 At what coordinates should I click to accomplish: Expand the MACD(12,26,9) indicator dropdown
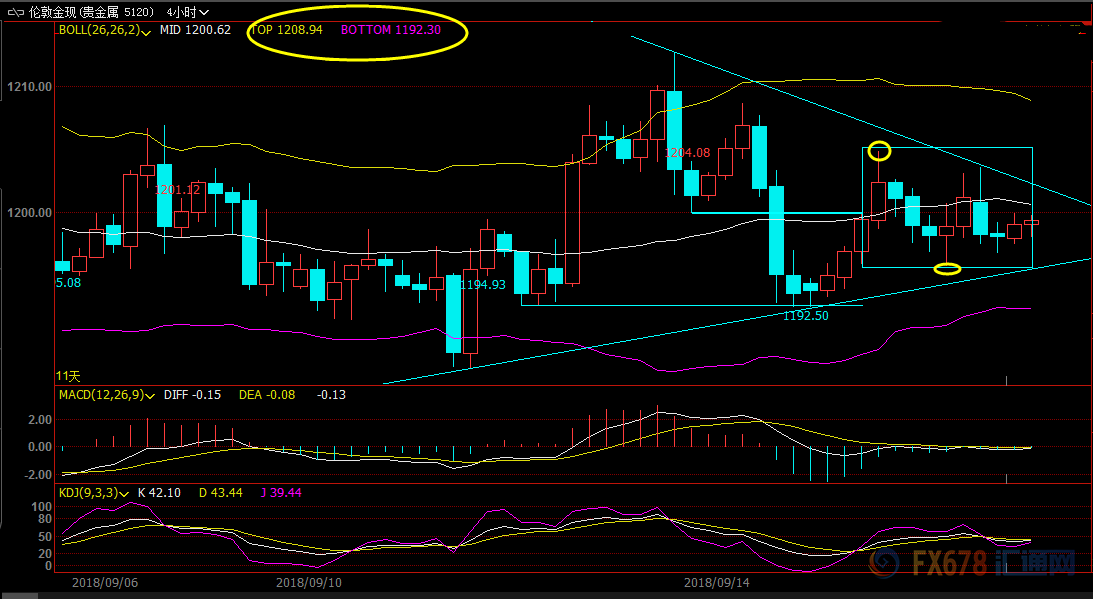[x=148, y=395]
